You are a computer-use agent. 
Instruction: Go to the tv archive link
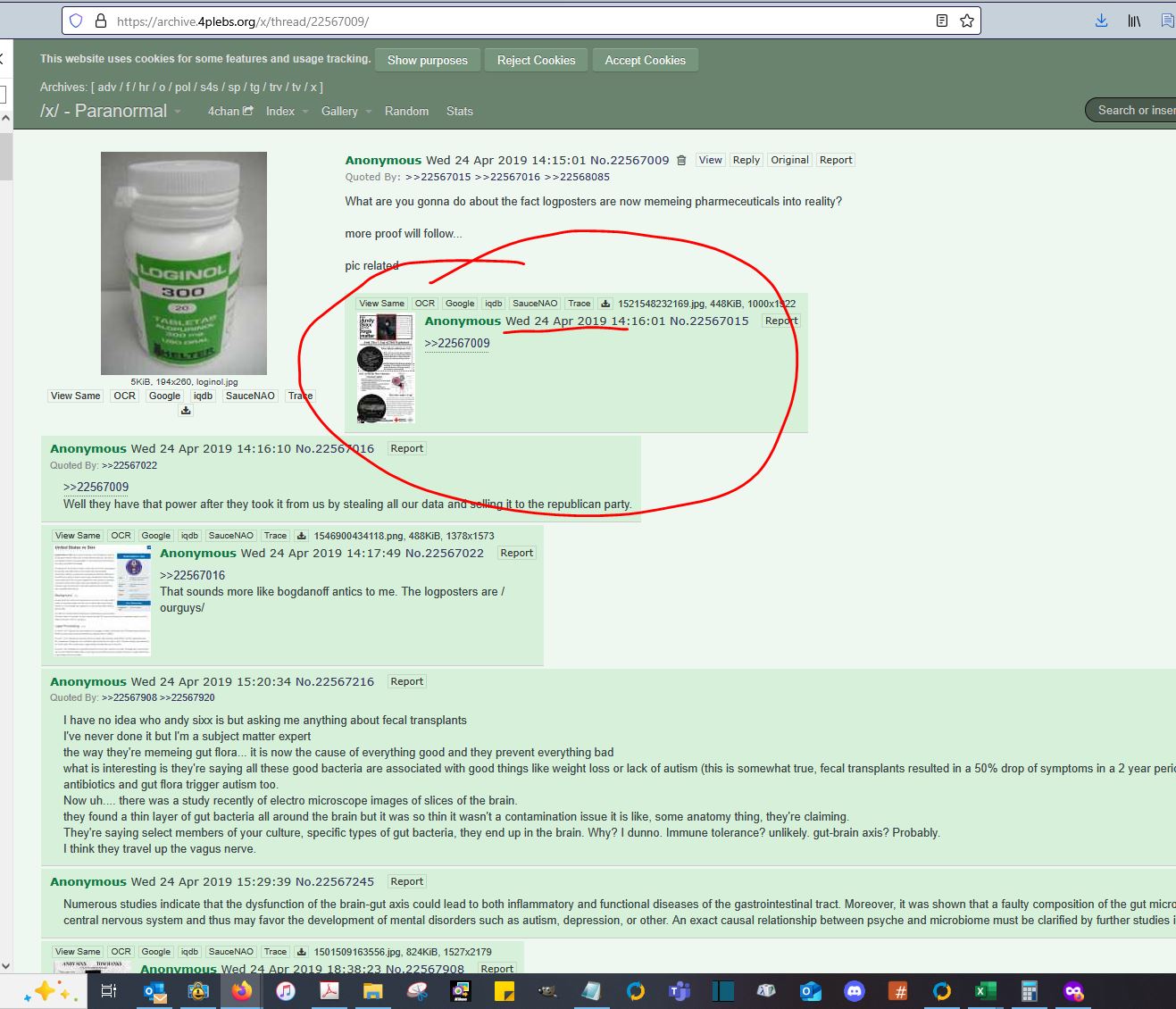(x=296, y=87)
